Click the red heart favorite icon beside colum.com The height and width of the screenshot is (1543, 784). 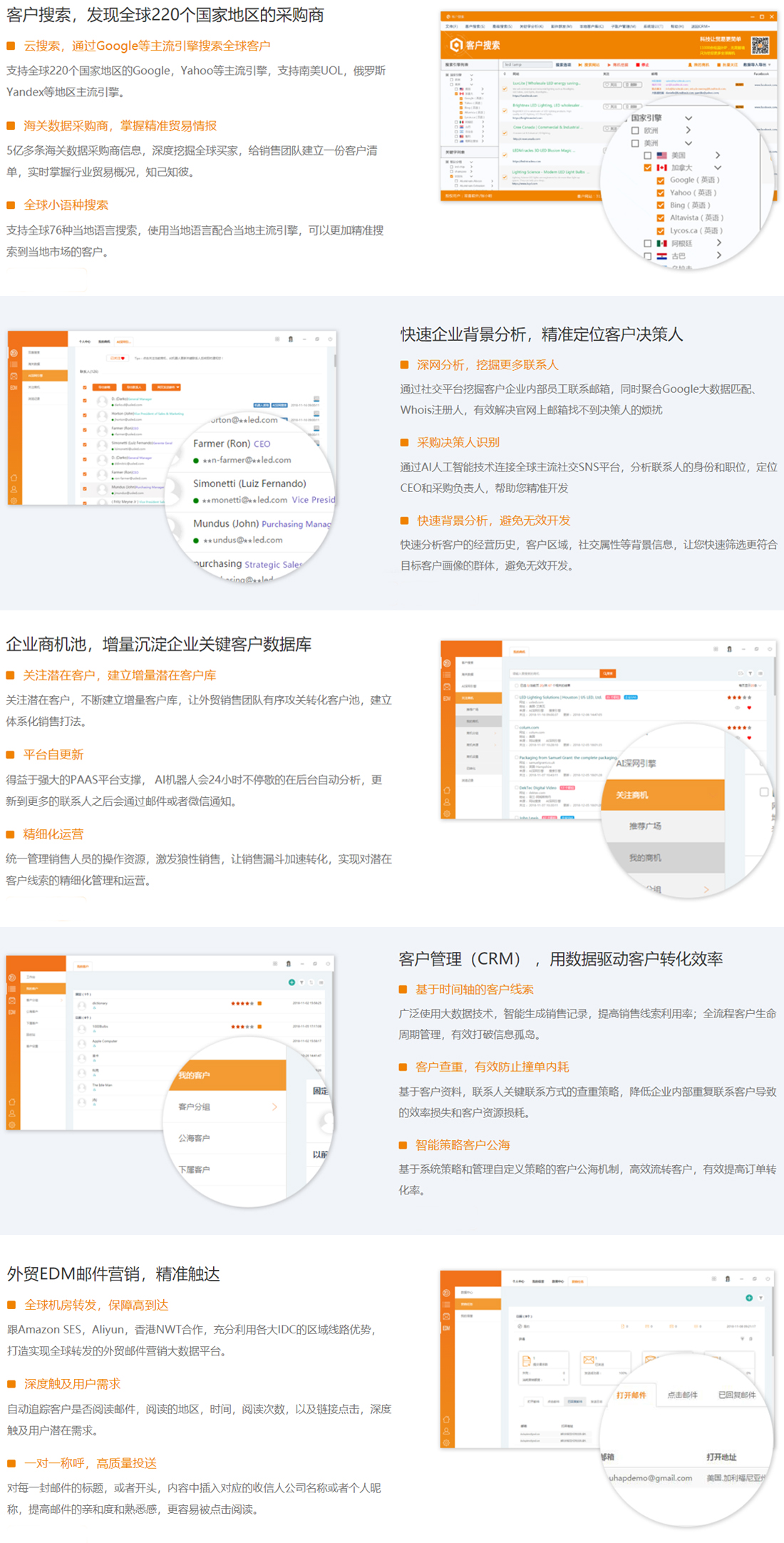[749, 738]
